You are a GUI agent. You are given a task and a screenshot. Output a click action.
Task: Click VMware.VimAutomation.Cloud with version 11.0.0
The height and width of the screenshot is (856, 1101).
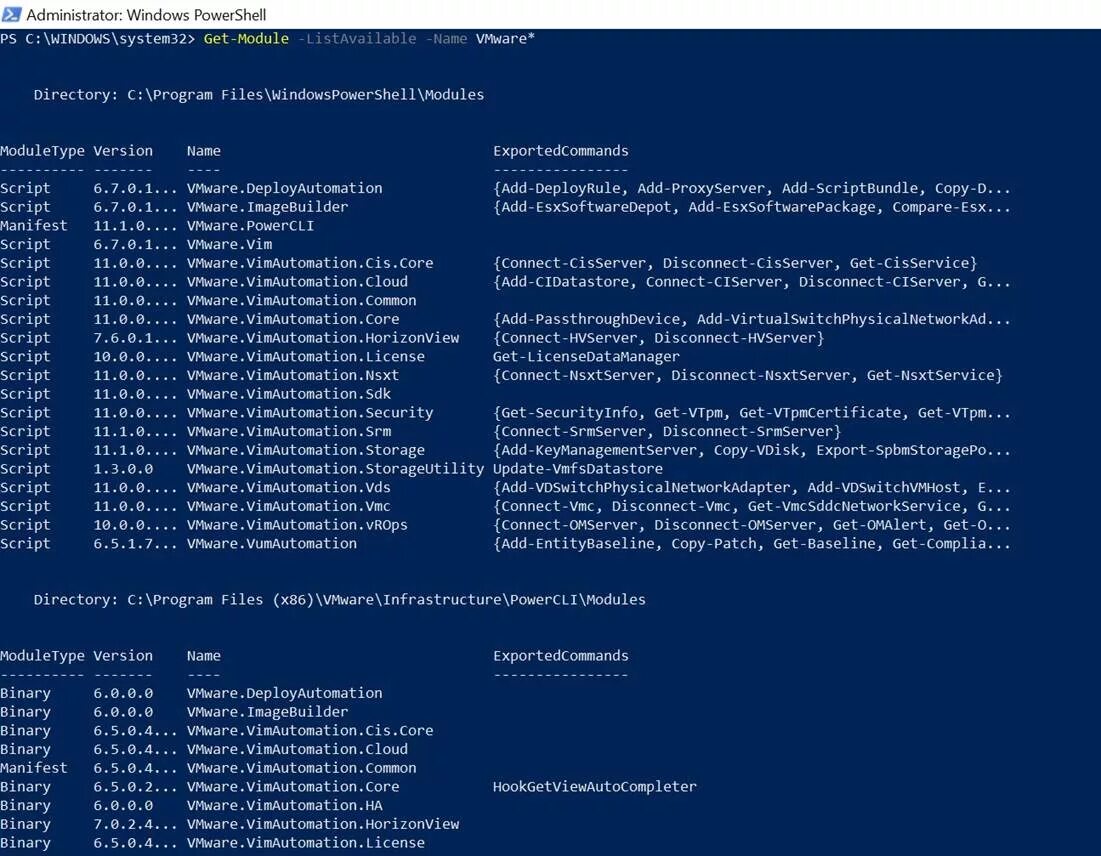click(297, 282)
